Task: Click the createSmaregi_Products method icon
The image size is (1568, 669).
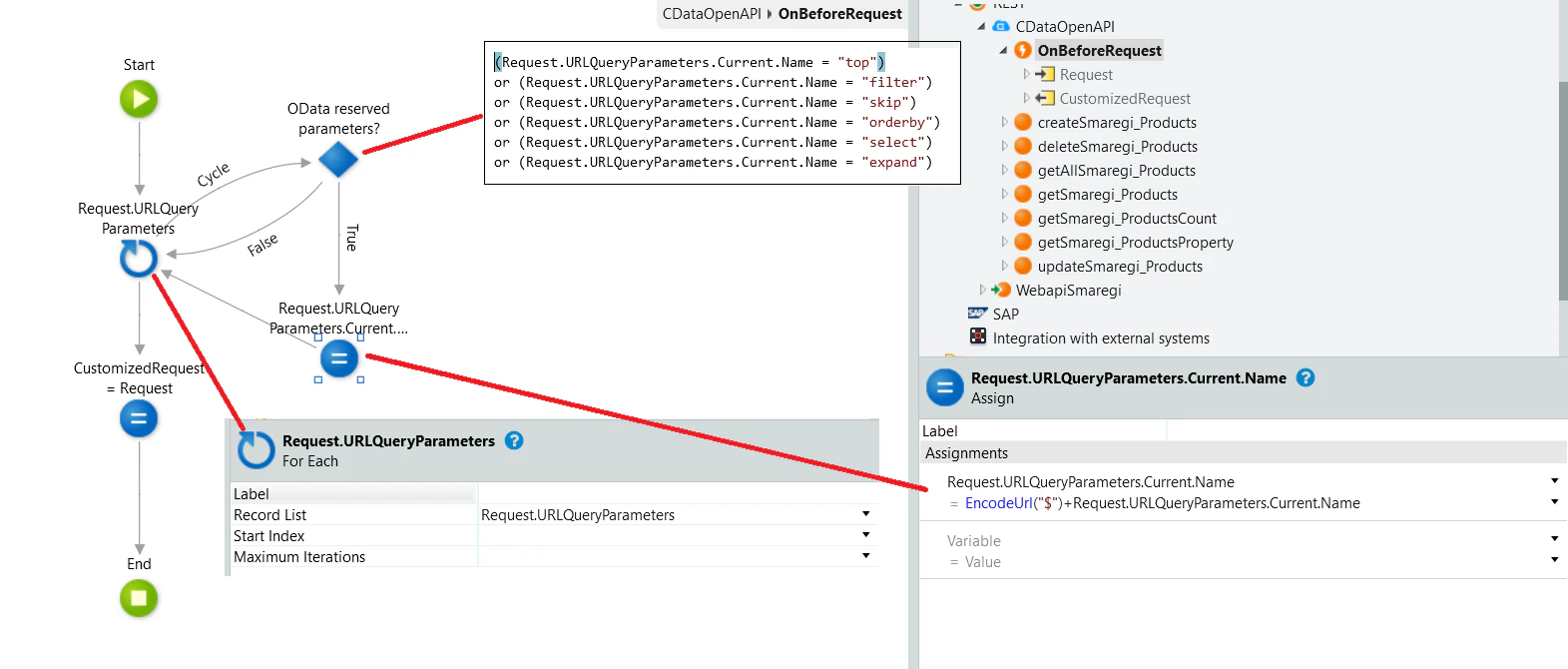Action: point(1023,122)
